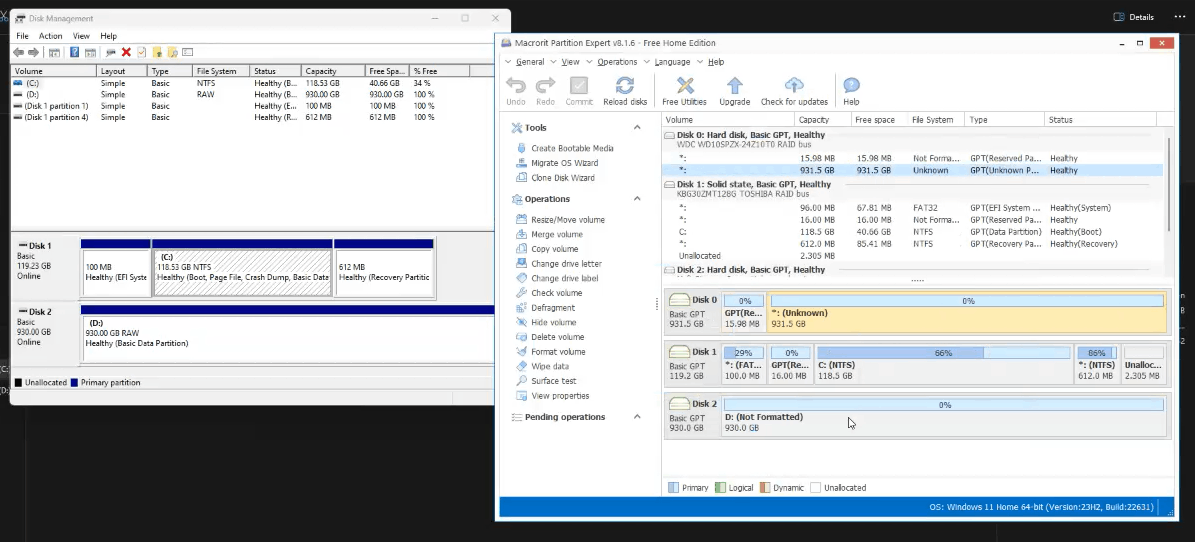Click the red X delete icon in Disk Management
Image resolution: width=1195 pixels, height=542 pixels.
point(126,52)
